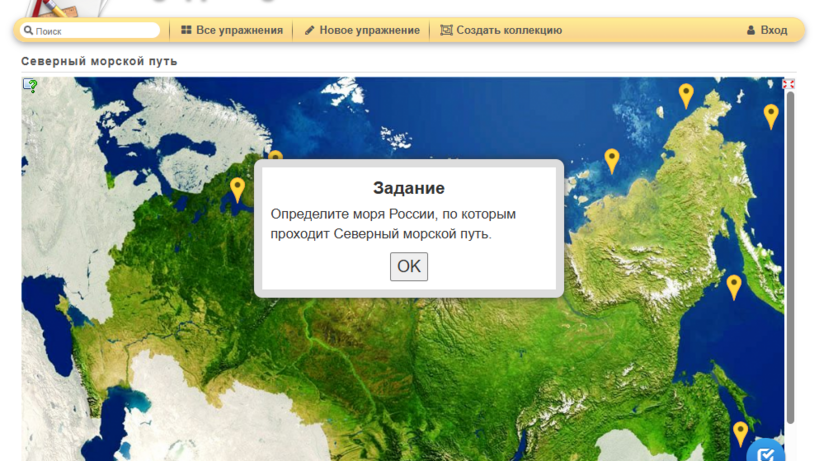Click the pin on the Sea of Okhotsk
Screen dimensions: 819x461
(x=734, y=286)
